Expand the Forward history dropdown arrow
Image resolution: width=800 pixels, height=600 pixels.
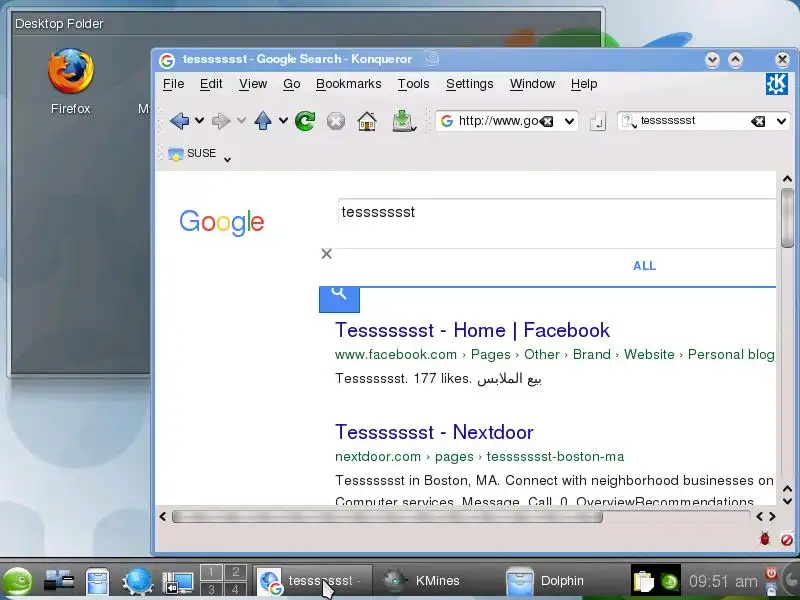click(x=241, y=121)
